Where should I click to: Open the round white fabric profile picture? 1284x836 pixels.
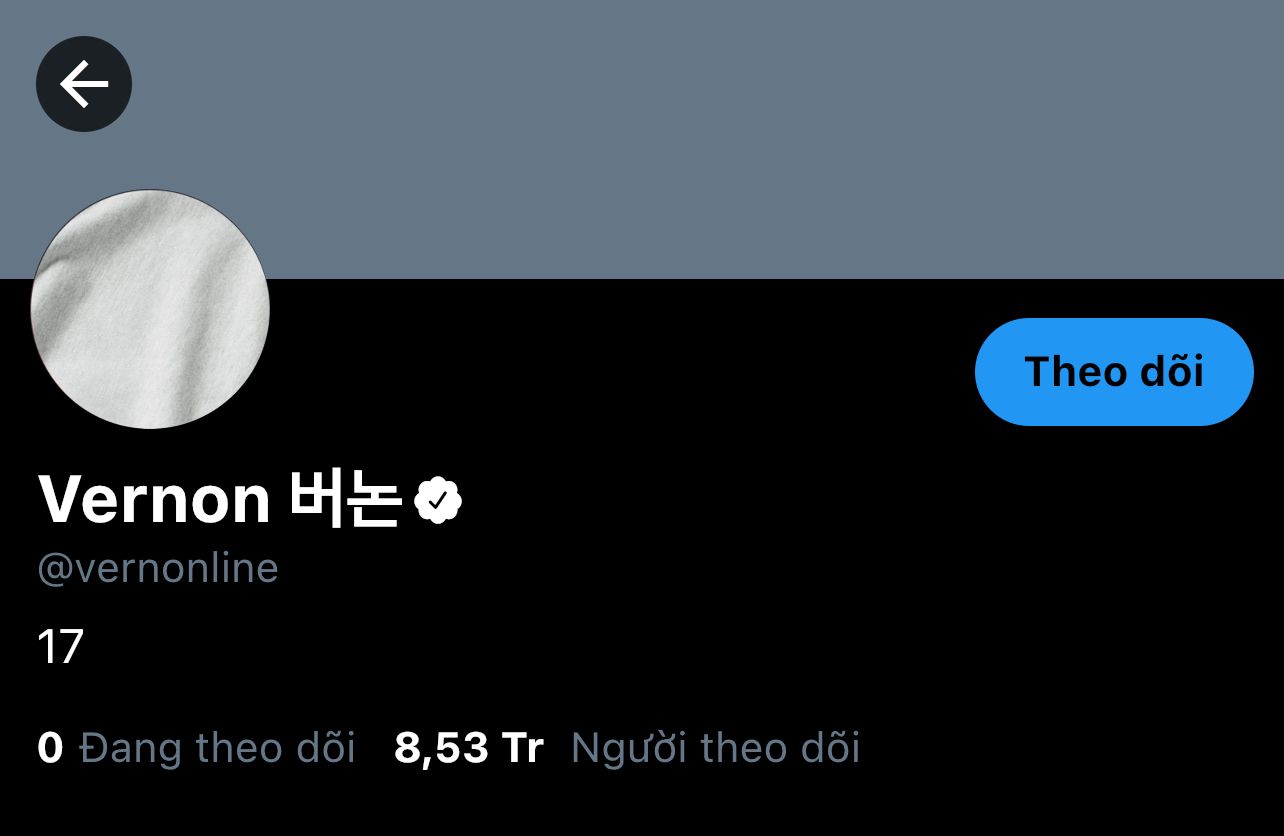[150, 309]
